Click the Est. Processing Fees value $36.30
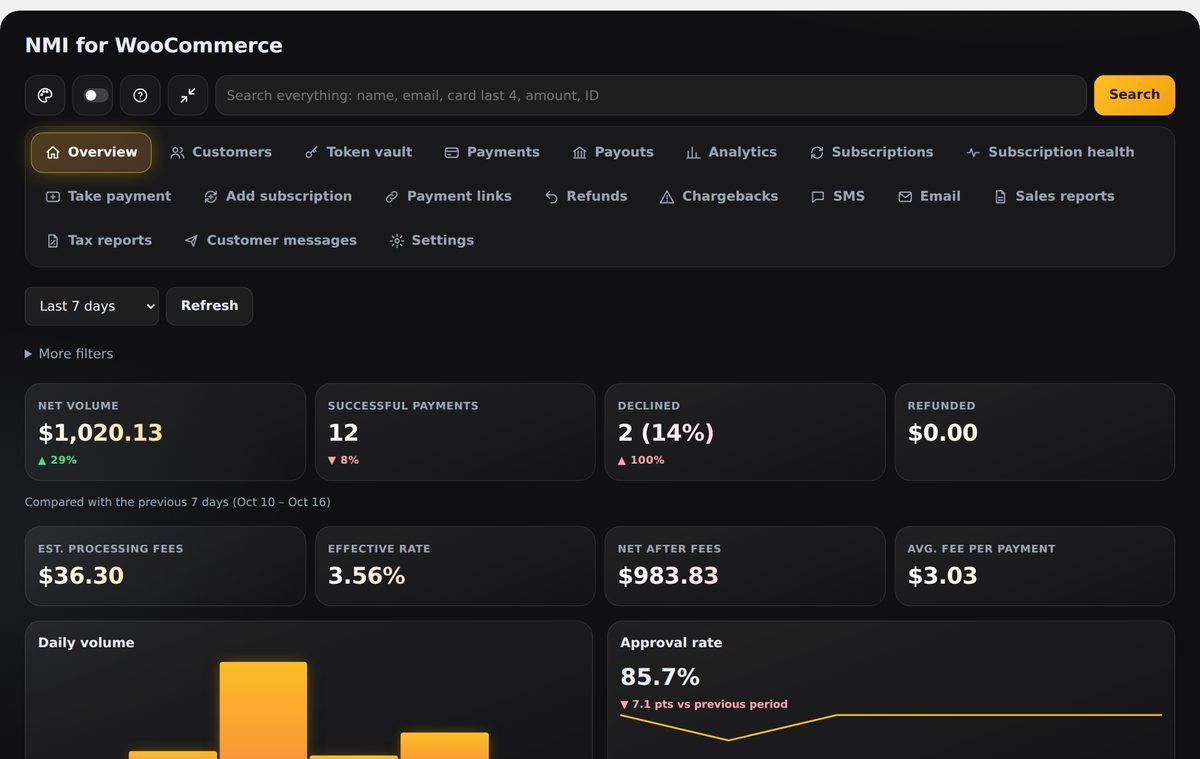Viewport: 1200px width, 759px height. coord(81,576)
